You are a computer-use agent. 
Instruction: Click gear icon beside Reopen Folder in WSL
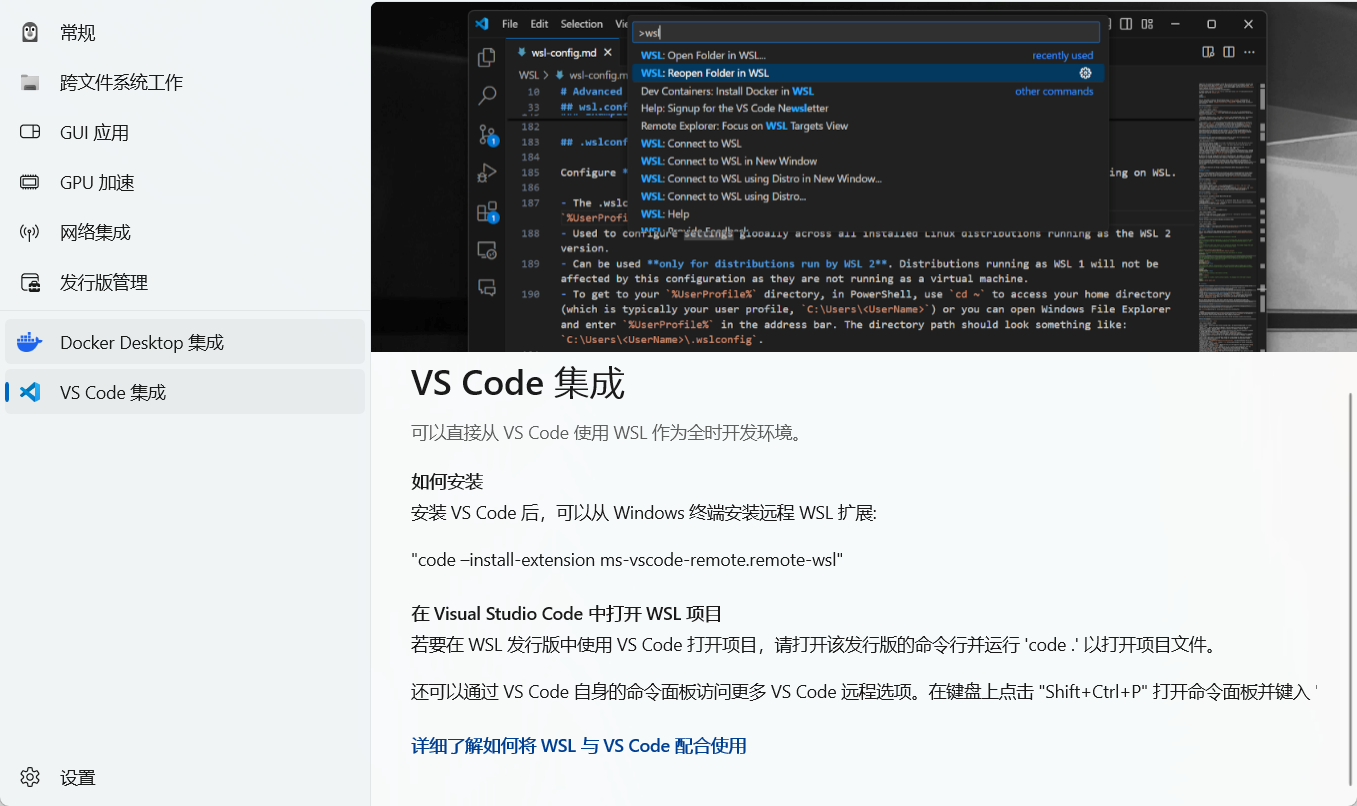point(1085,73)
